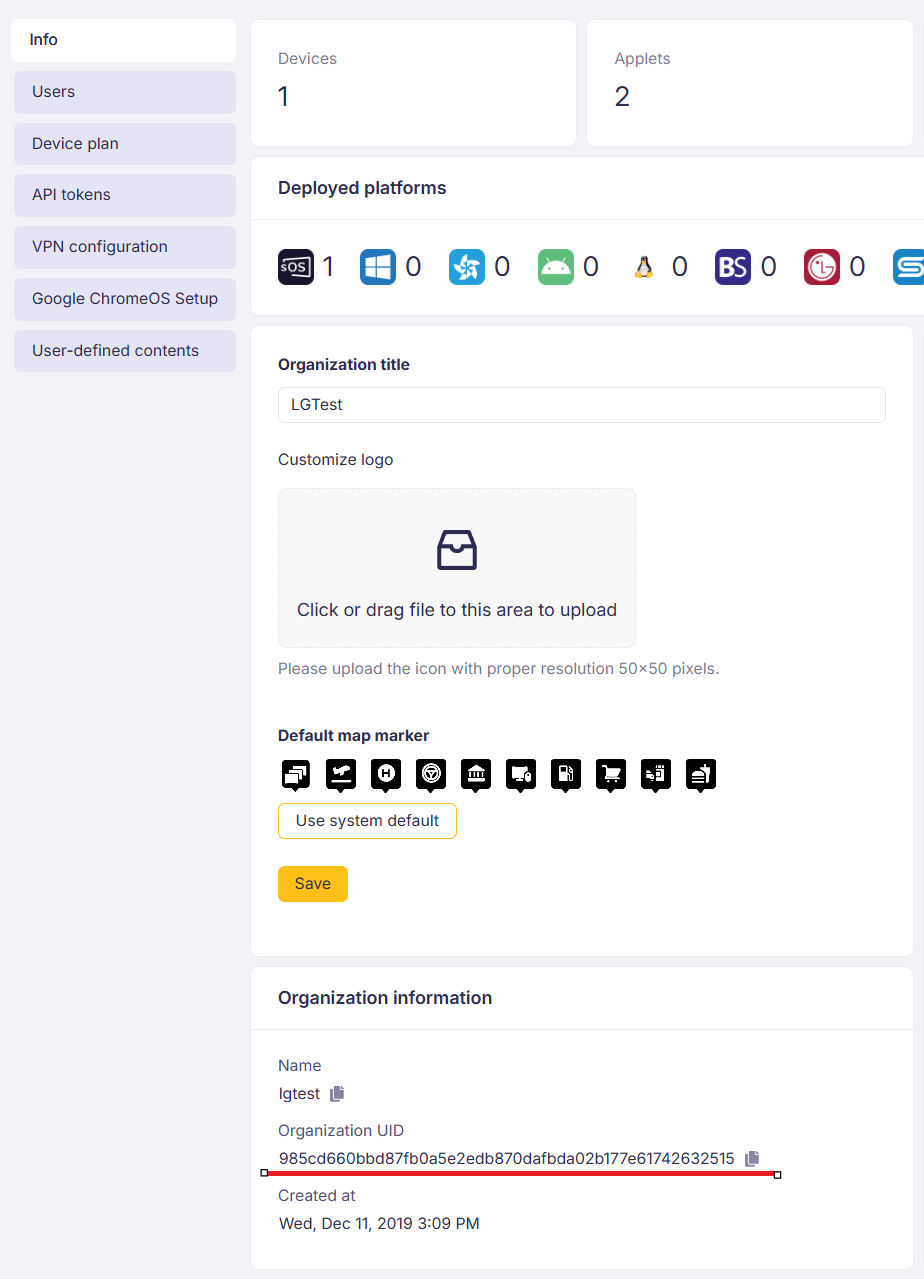924x1279 pixels.
Task: Click the Windows platform icon
Action: [378, 267]
